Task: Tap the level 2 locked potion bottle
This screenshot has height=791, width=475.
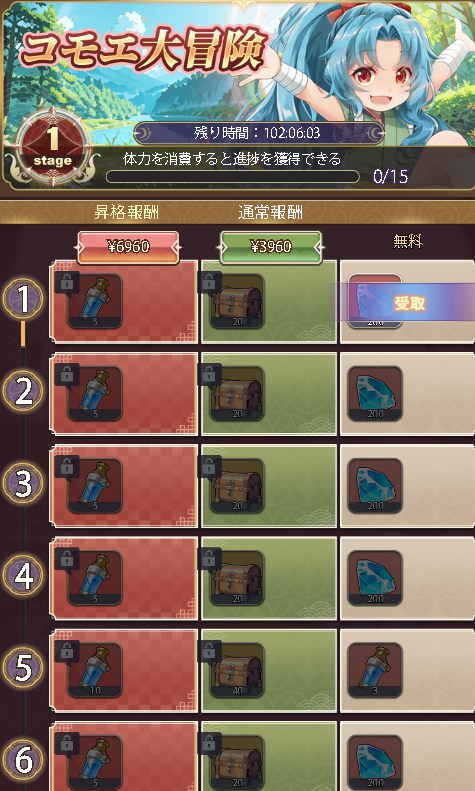Action: click(x=95, y=393)
